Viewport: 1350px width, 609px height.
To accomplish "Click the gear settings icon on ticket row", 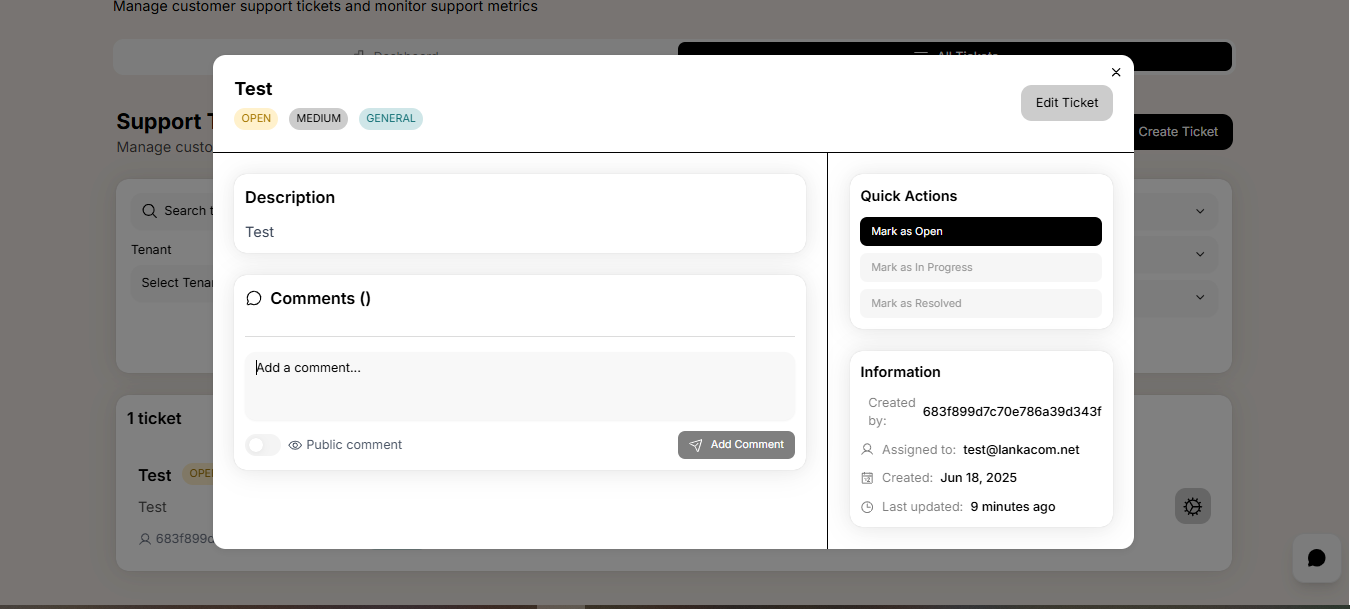I will pos(1192,507).
